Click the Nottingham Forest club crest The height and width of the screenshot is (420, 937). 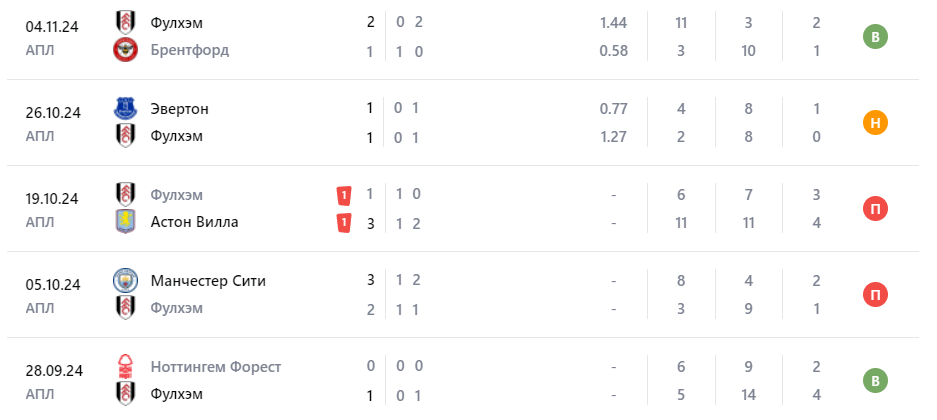click(x=125, y=366)
